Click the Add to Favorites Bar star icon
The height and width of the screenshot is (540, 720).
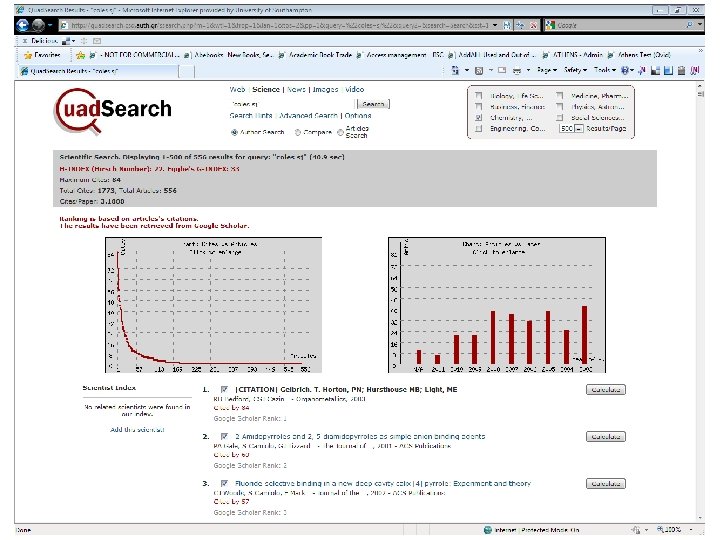(81, 55)
